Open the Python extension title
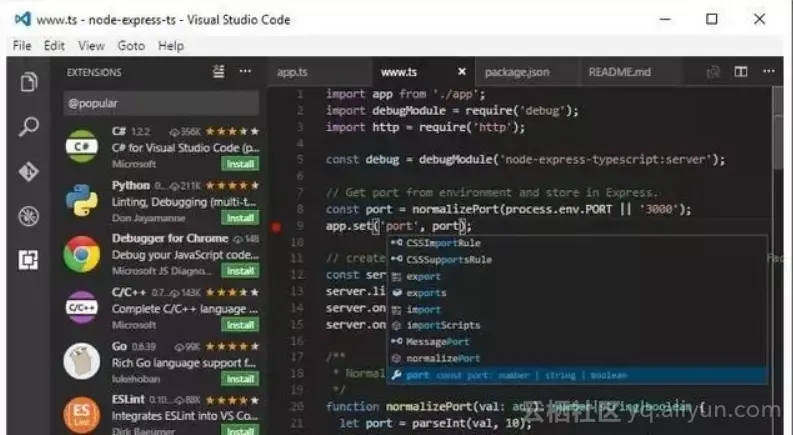 (x=130, y=185)
